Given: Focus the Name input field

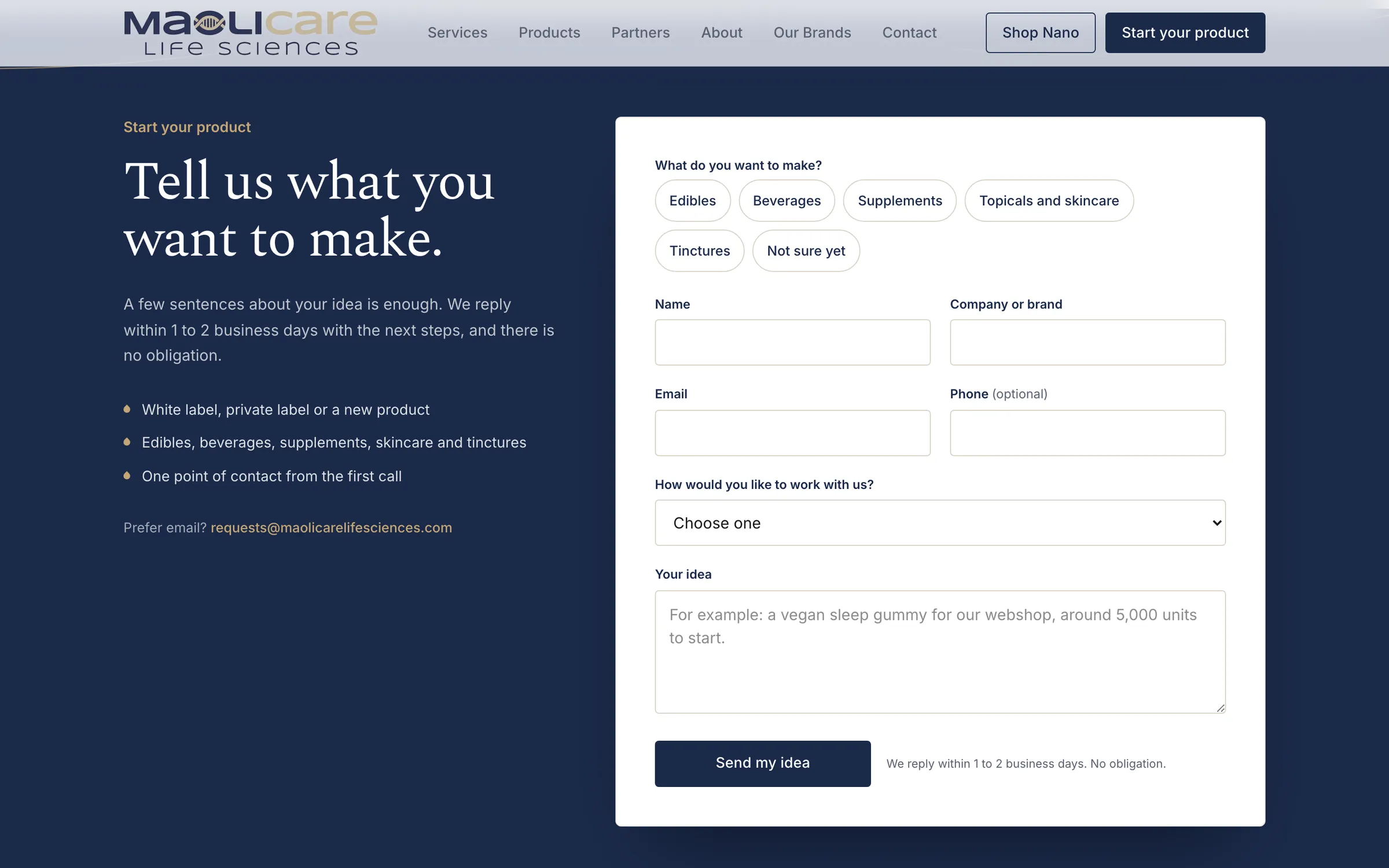Looking at the screenshot, I should coord(792,343).
